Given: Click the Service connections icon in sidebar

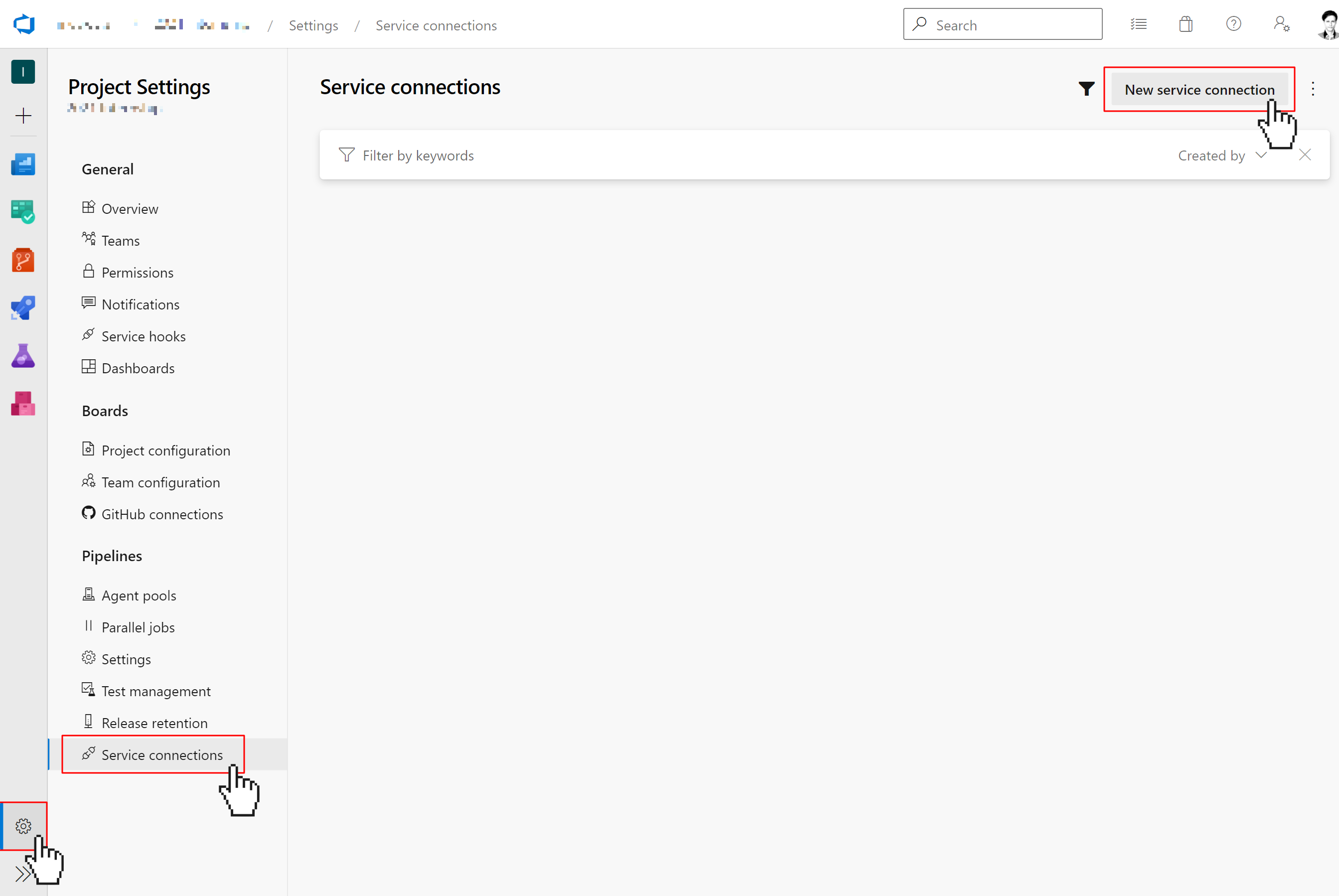Looking at the screenshot, I should point(88,753).
